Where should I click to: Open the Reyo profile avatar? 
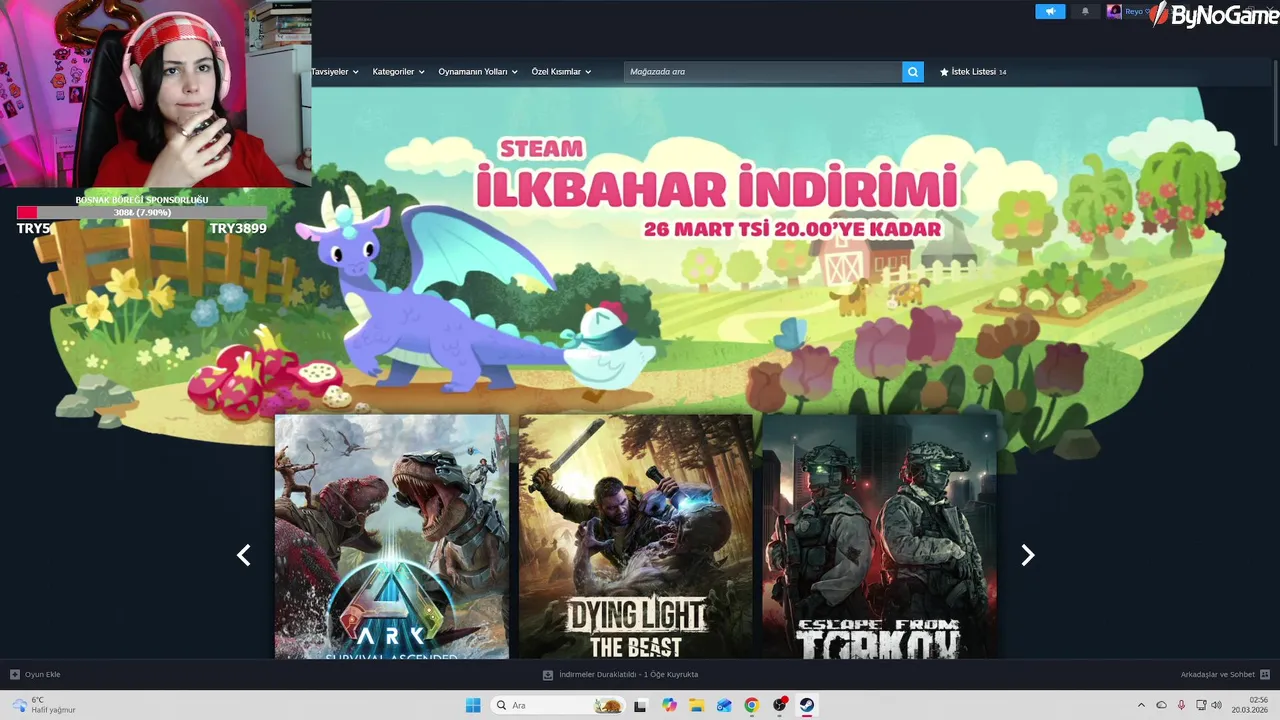(x=1114, y=12)
